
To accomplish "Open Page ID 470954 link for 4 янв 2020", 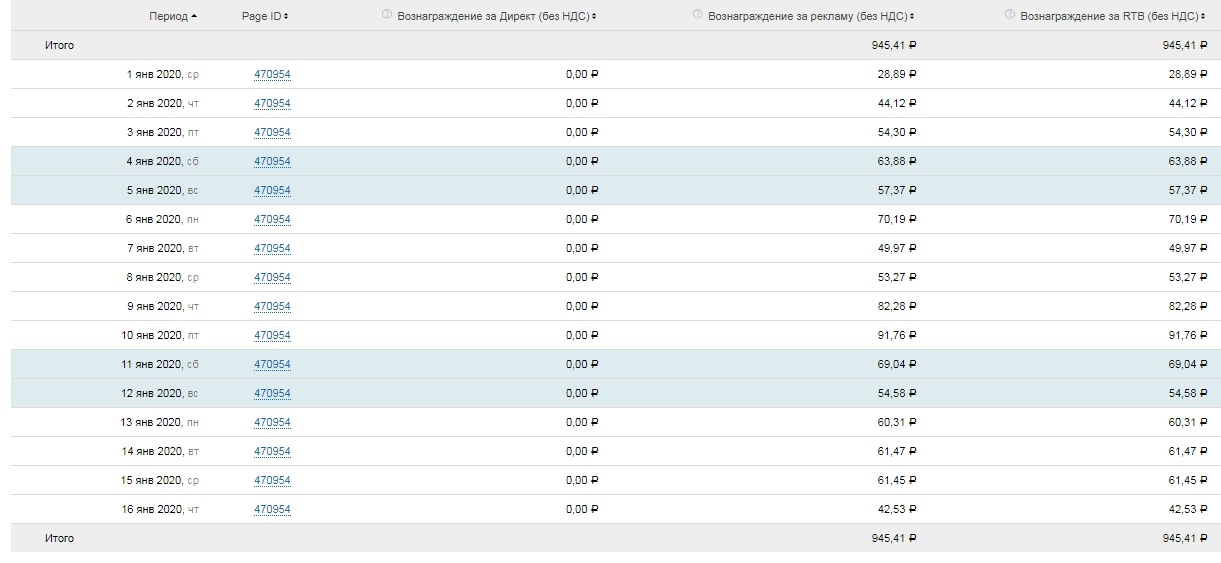I will (272, 162).
